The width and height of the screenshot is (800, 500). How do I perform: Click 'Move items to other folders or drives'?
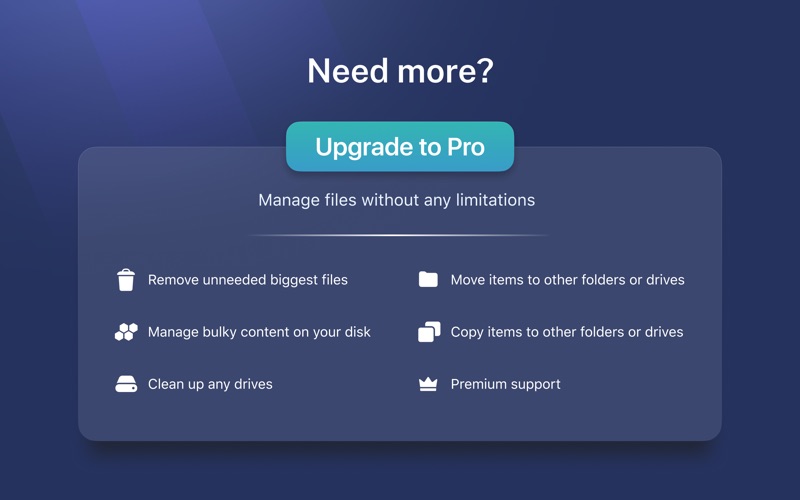pyautogui.click(x=567, y=280)
